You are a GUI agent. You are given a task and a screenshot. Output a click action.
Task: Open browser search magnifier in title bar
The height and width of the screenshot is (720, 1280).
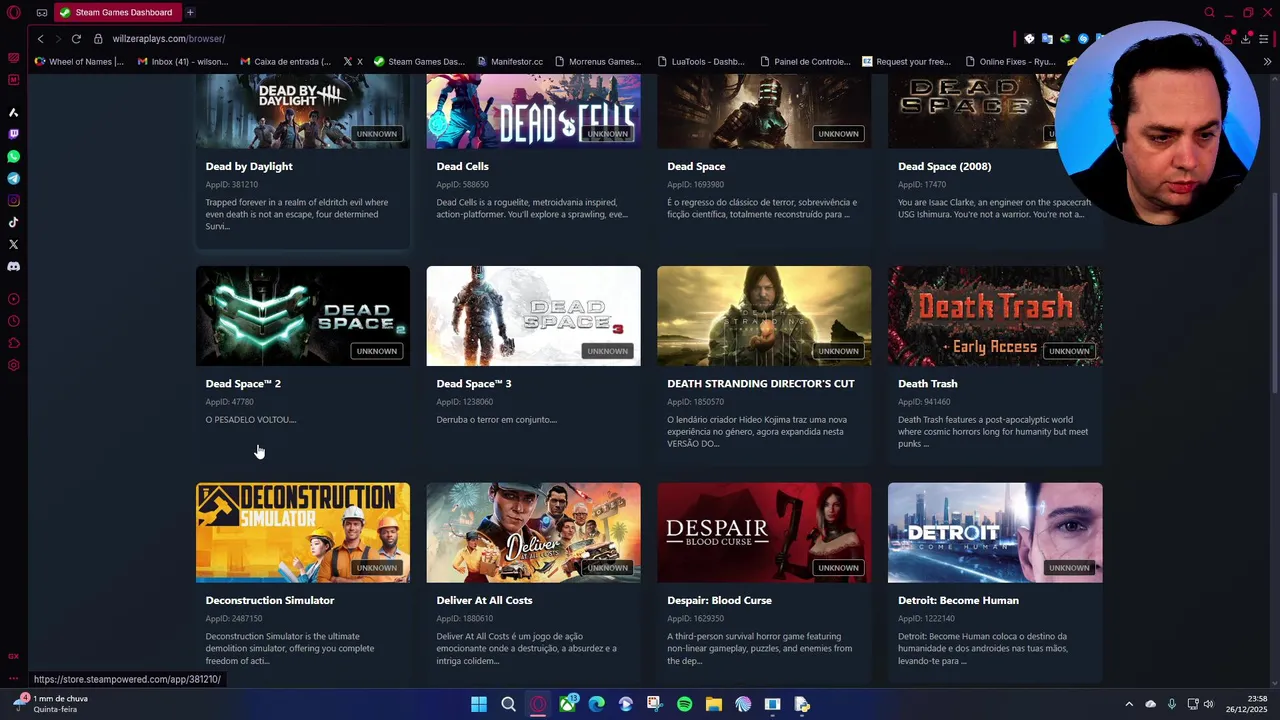(1209, 12)
